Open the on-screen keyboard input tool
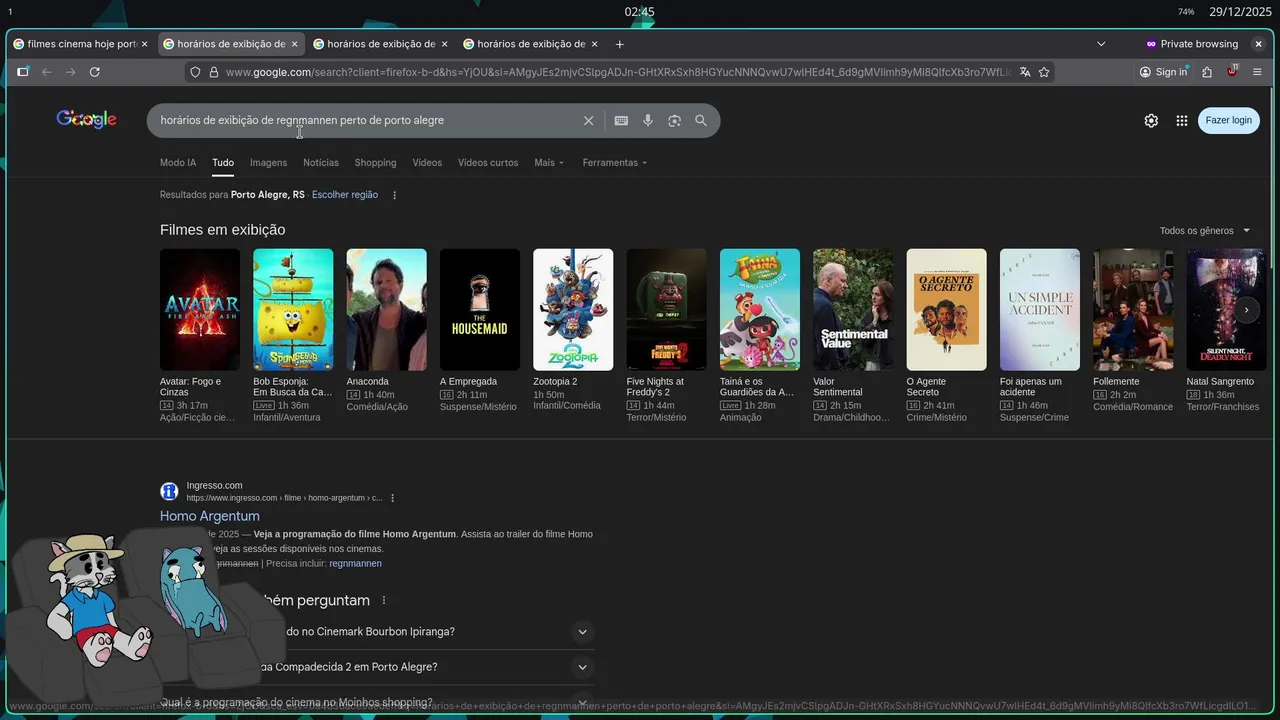Screen dimensions: 1280x720 [621, 120]
